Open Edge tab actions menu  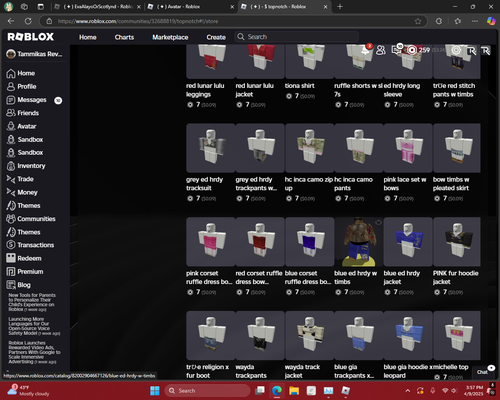pyautogui.click(x=40, y=6)
